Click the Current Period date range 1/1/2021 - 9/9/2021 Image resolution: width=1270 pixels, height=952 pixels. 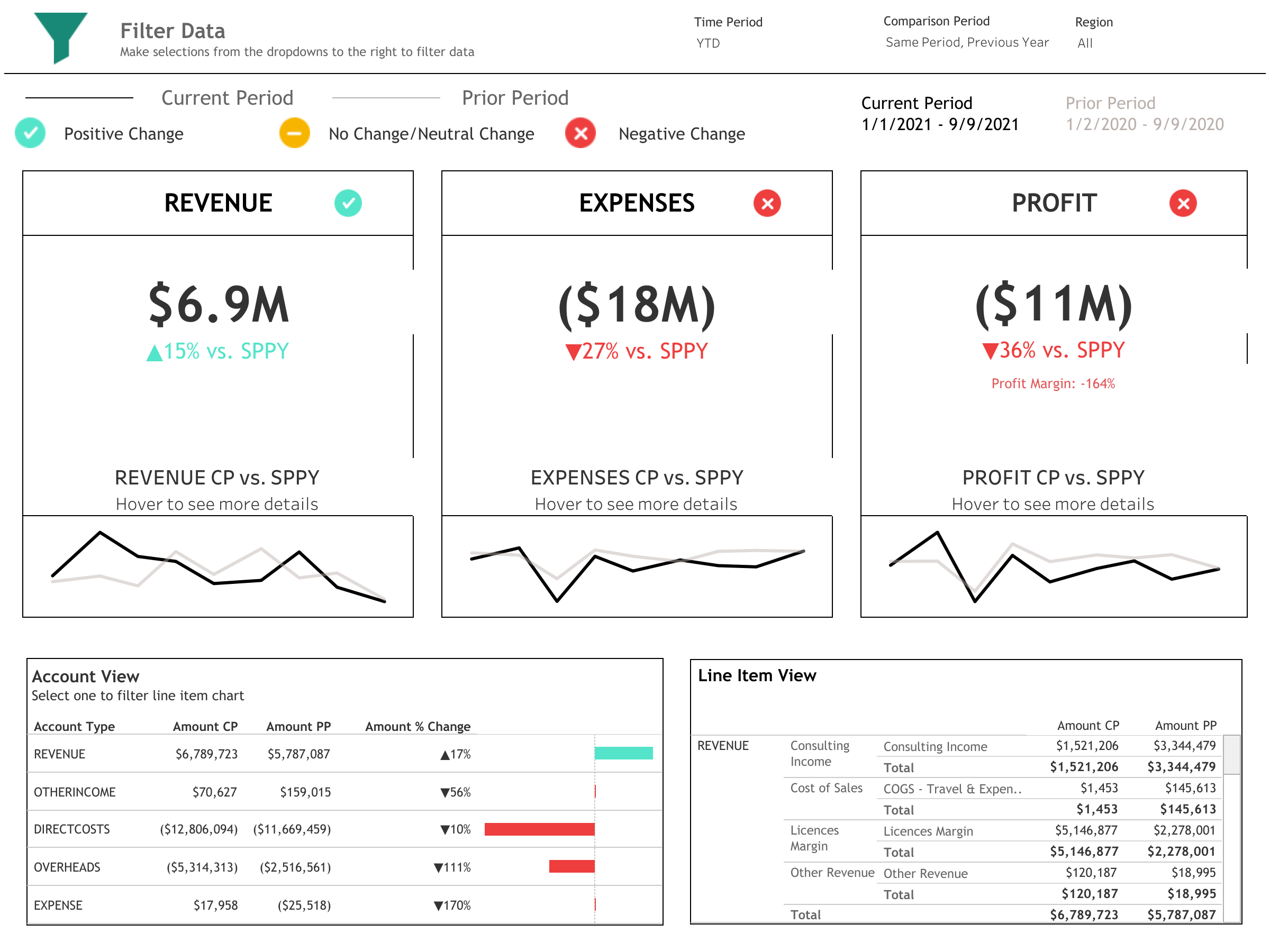[x=940, y=124]
